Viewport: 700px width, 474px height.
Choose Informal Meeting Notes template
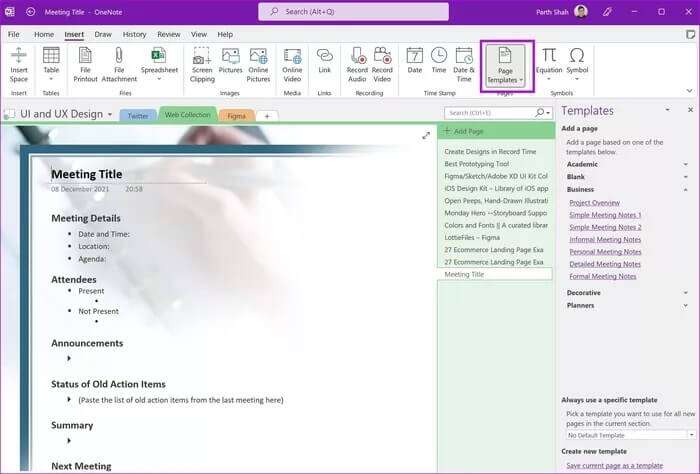pos(605,240)
